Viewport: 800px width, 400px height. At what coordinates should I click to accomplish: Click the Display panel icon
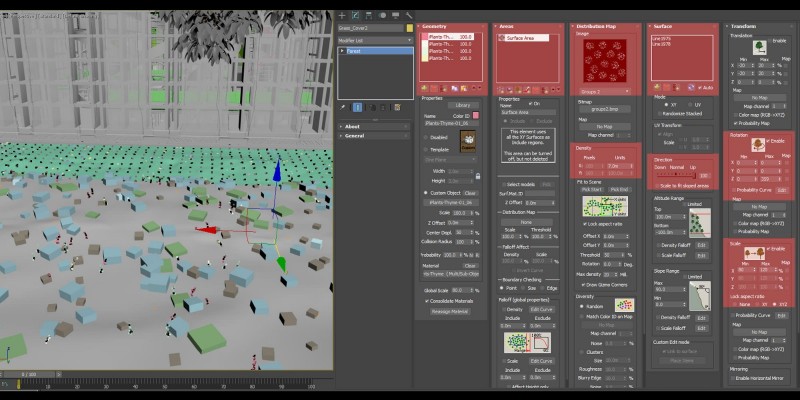pyautogui.click(x=395, y=16)
